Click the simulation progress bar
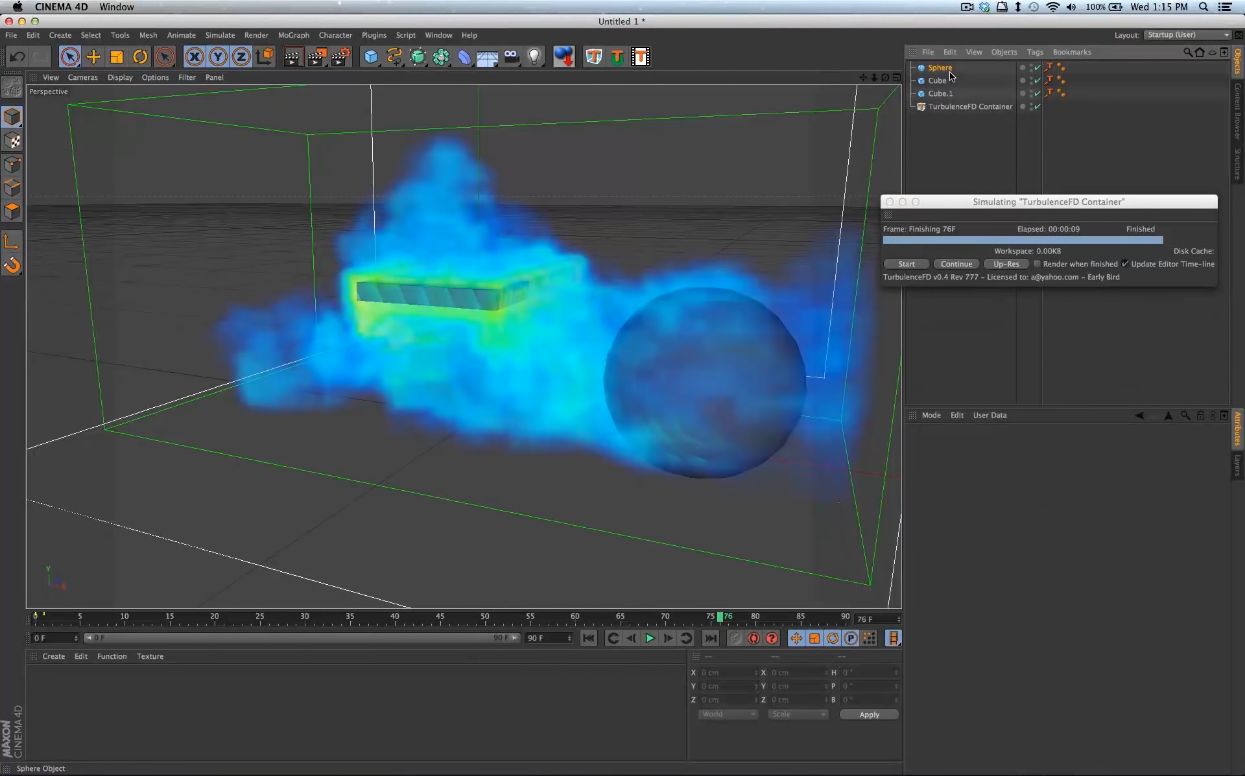This screenshot has width=1245, height=776. coord(1022,240)
